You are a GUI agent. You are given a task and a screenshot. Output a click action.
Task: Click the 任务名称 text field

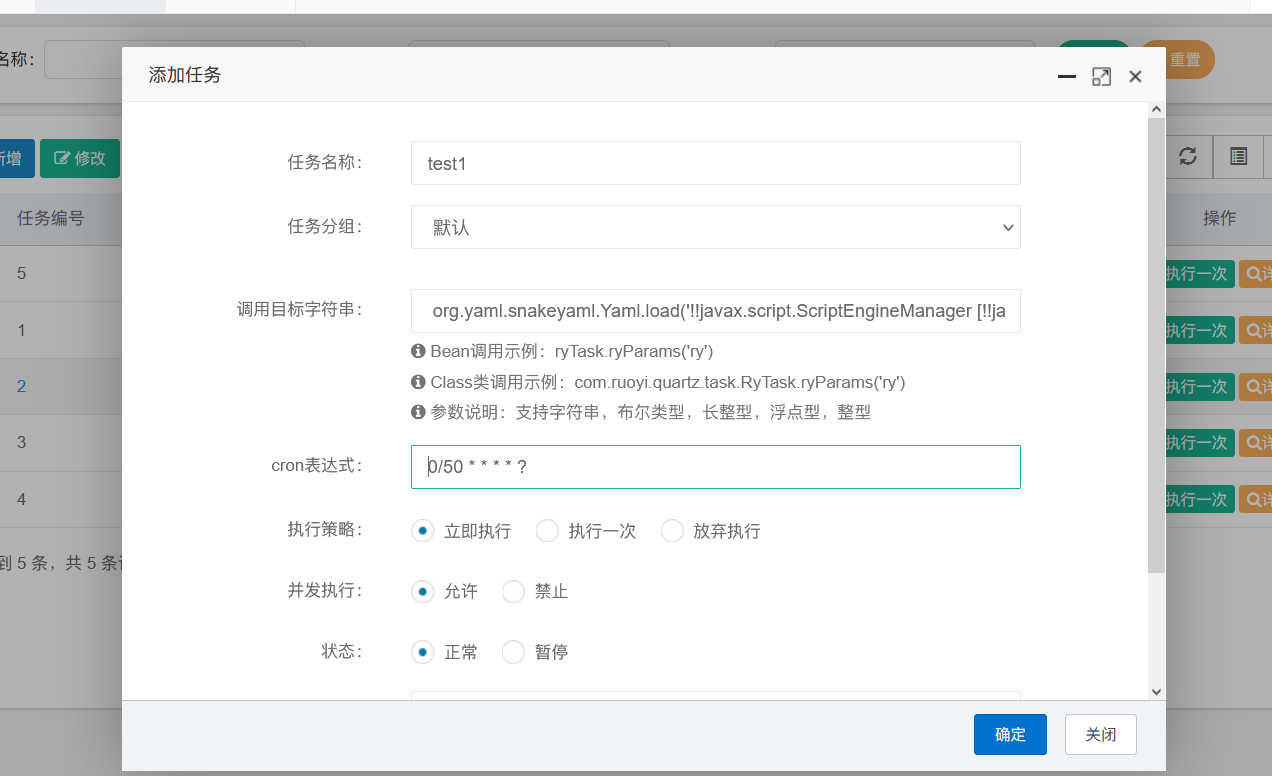click(715, 163)
